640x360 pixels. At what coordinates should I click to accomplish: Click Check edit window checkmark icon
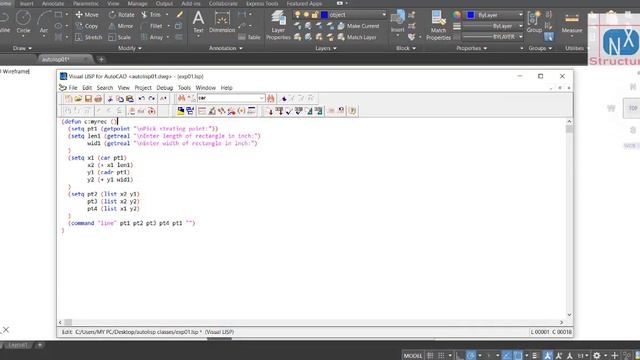pos(289,111)
